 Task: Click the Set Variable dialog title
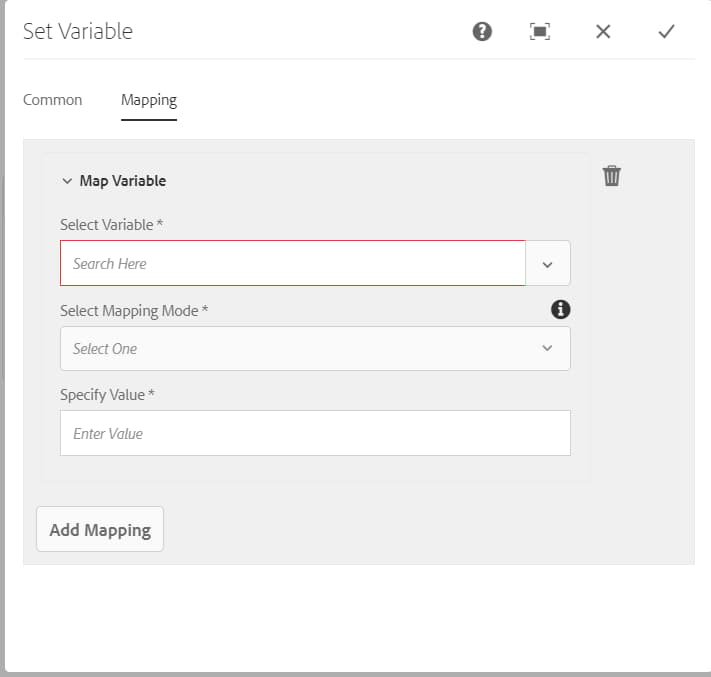click(78, 31)
